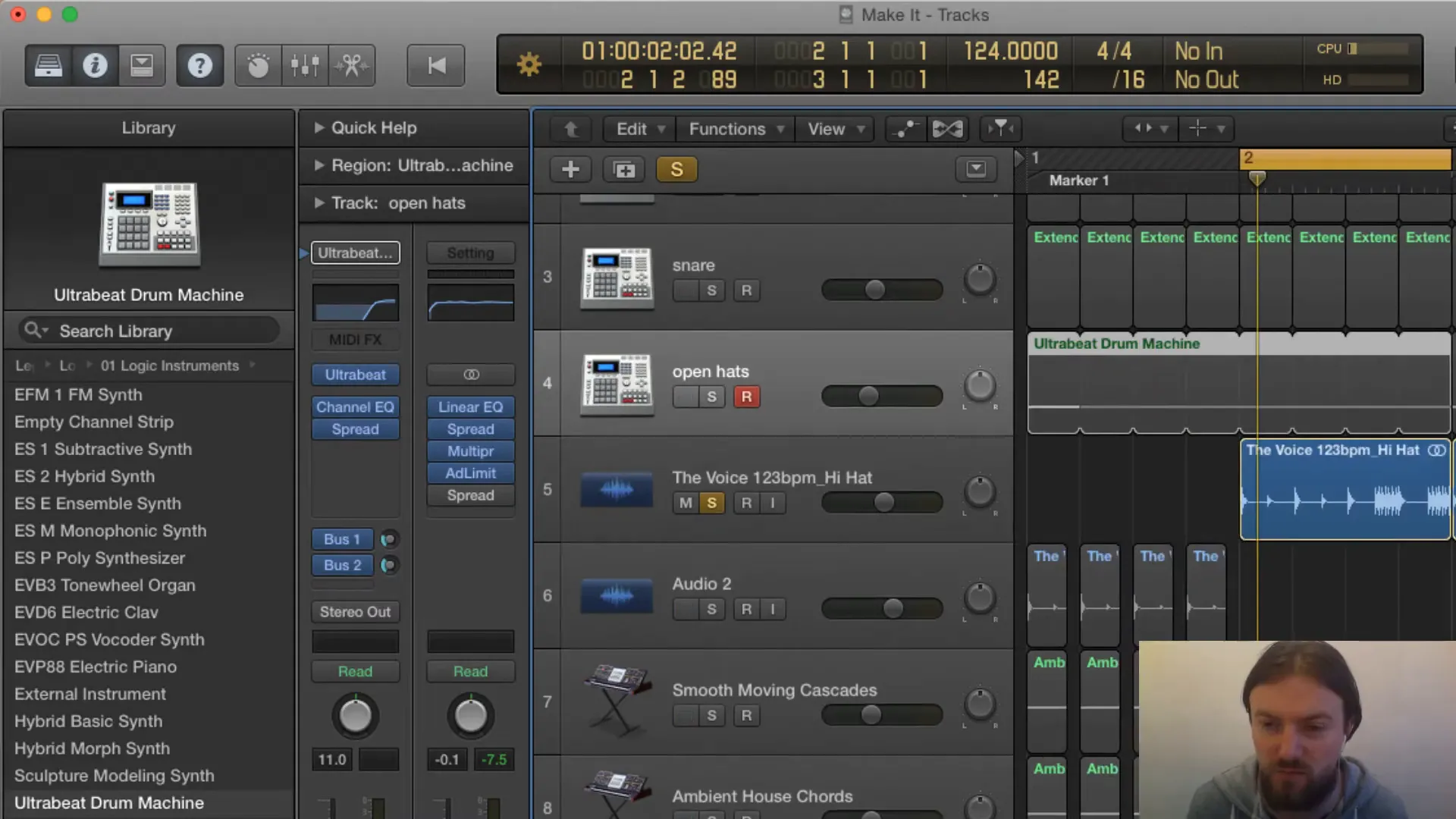Screen dimensions: 1456x819
Task: Open the Channel EQ plug-in
Action: [x=355, y=407]
